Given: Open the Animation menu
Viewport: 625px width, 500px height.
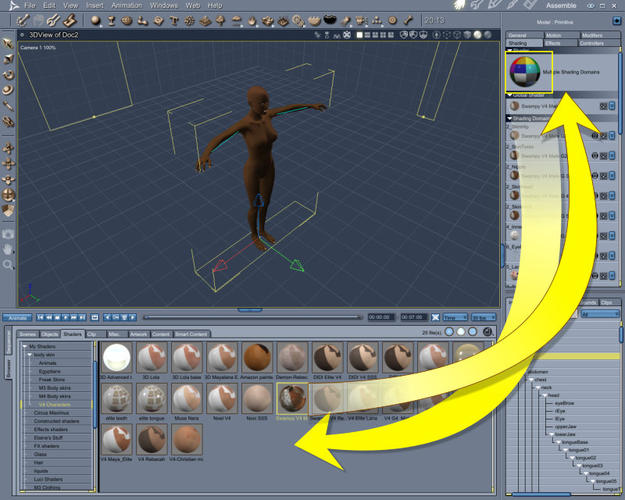Looking at the screenshot, I should pos(127,6).
